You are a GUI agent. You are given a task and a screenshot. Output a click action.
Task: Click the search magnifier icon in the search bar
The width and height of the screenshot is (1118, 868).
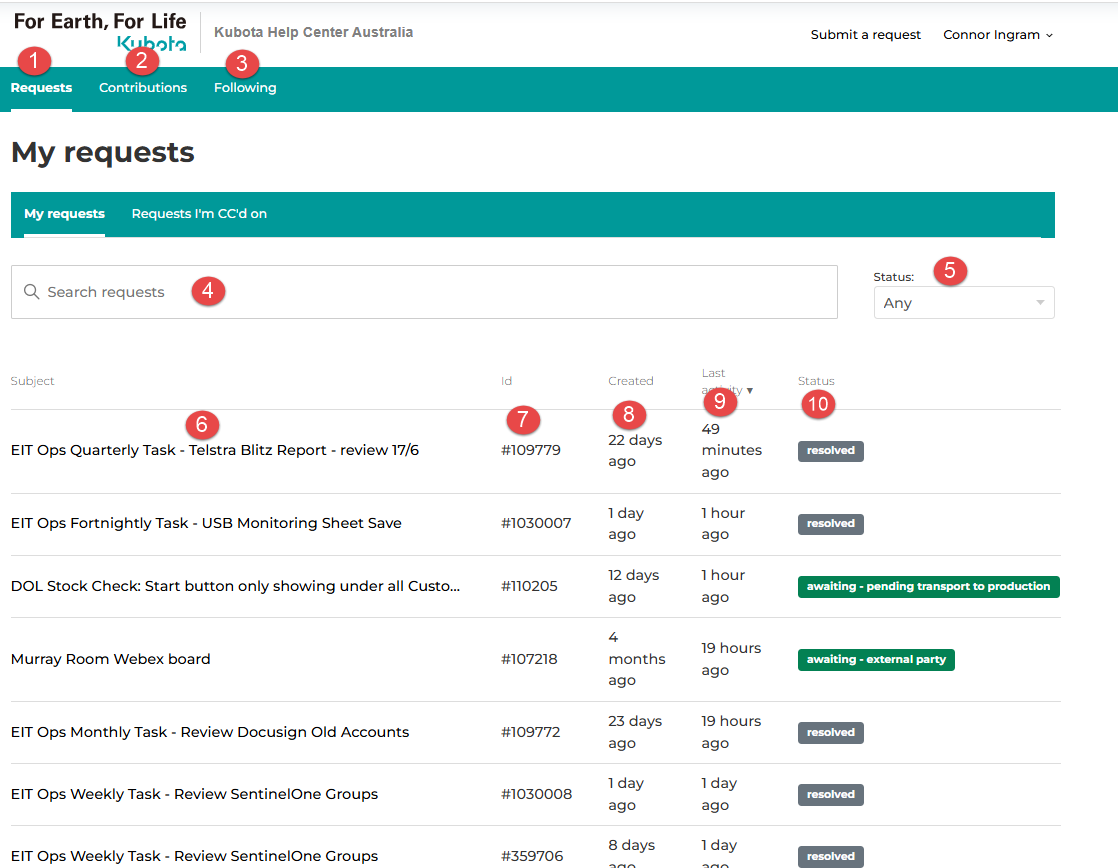[x=31, y=291]
